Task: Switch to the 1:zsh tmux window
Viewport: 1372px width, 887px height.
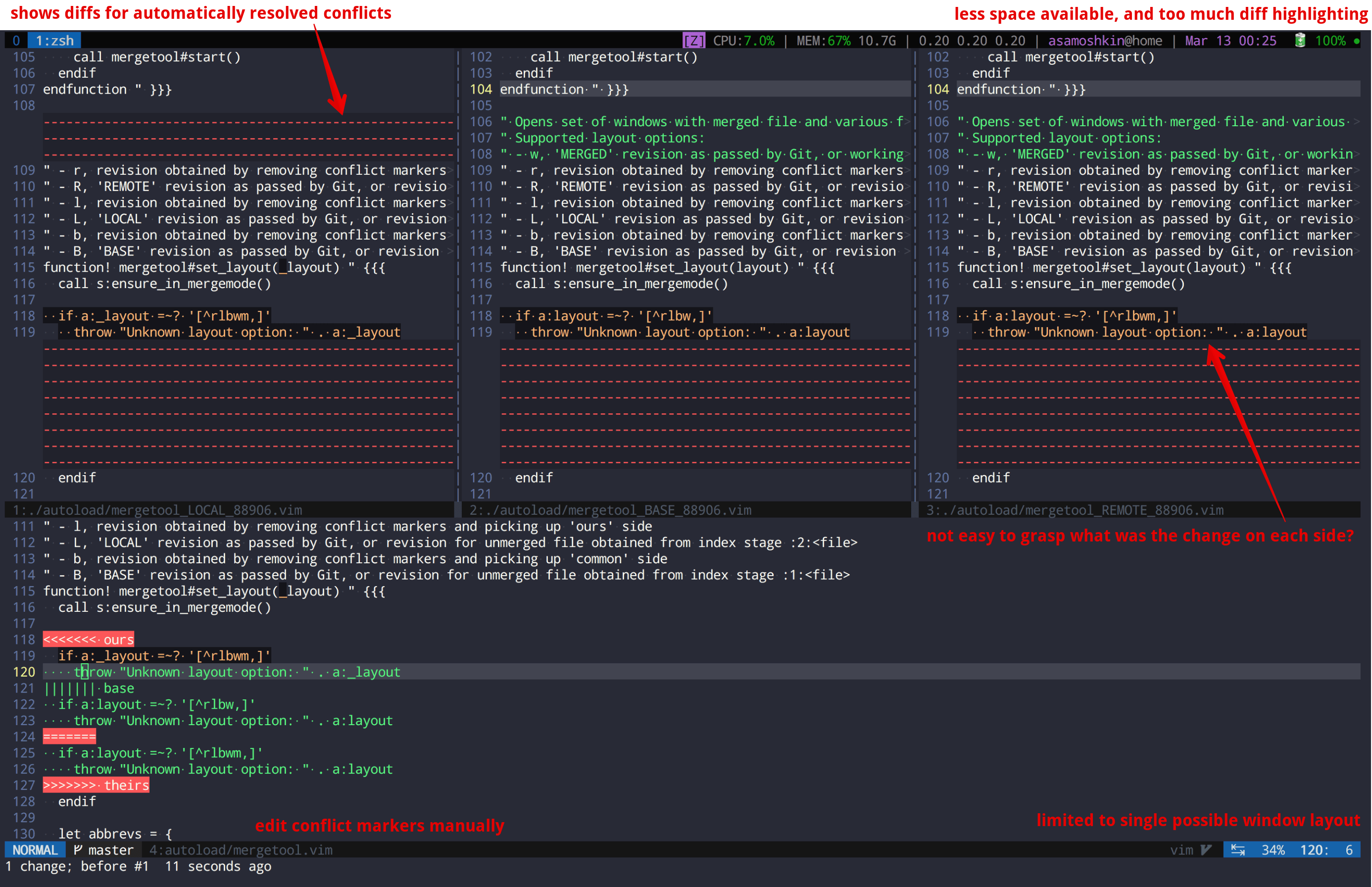Action: pyautogui.click(x=53, y=40)
